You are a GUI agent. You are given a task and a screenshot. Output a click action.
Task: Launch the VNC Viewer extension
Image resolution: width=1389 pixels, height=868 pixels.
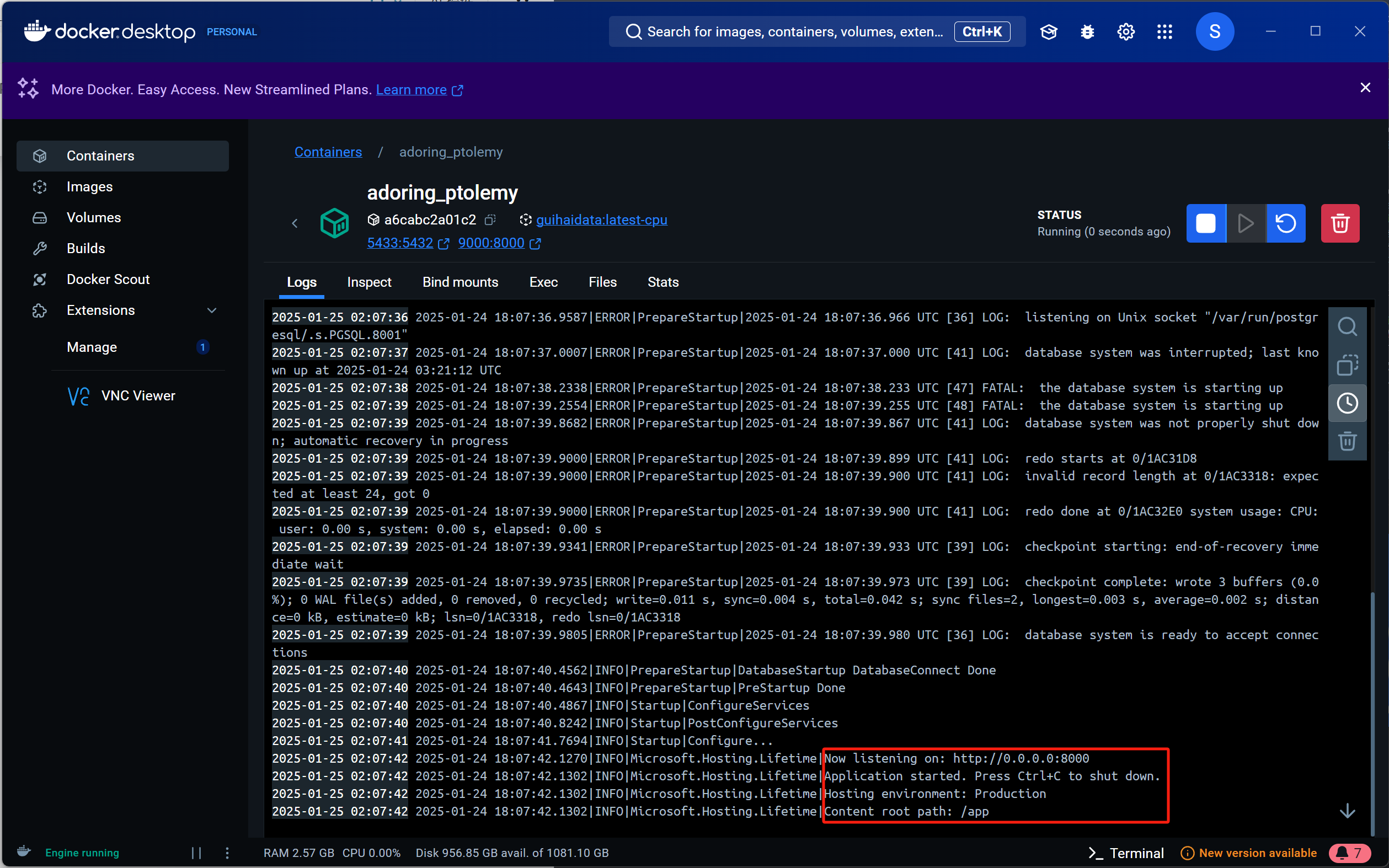[122, 395]
